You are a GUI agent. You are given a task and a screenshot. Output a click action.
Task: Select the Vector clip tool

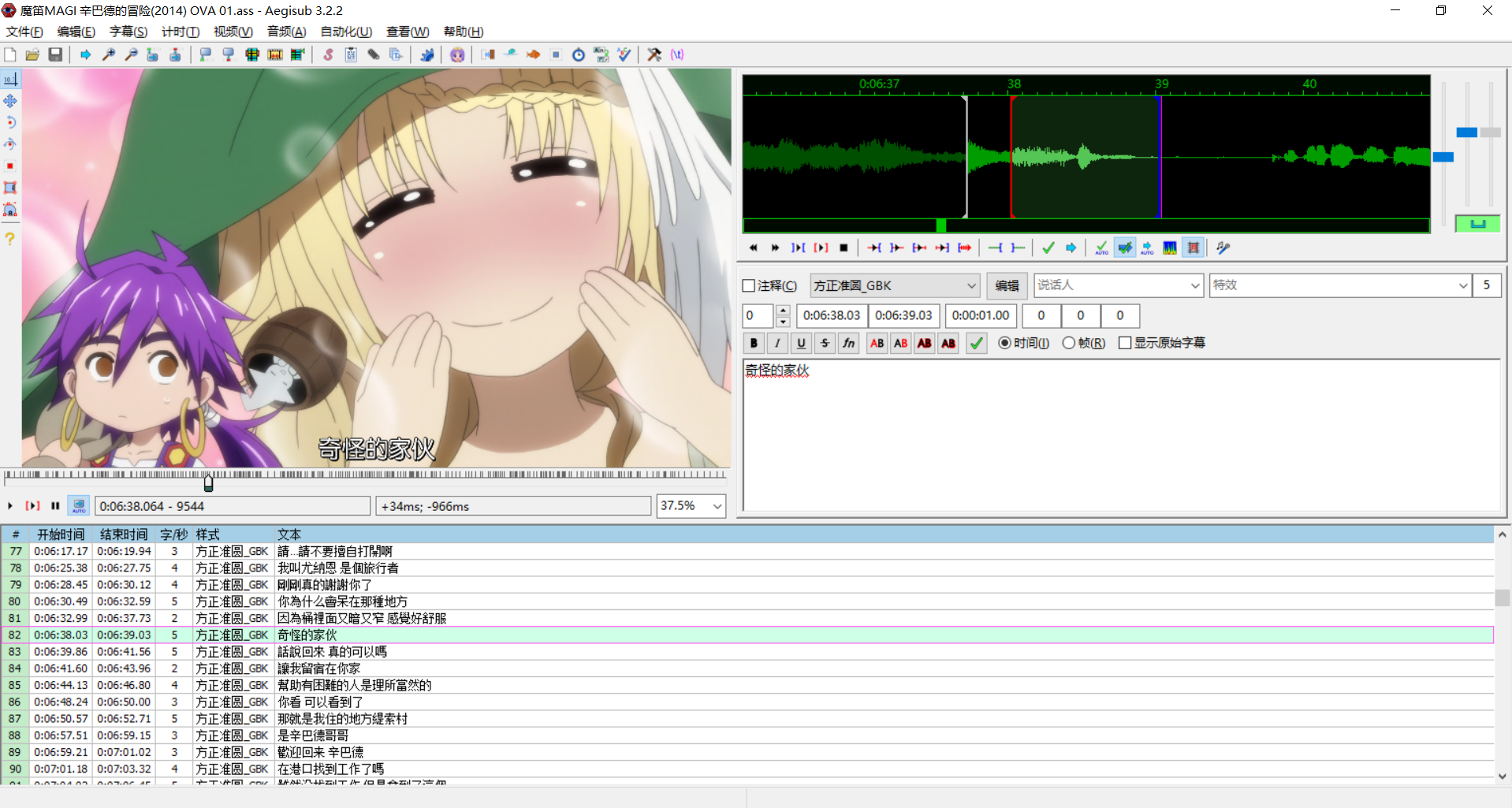tap(10, 210)
